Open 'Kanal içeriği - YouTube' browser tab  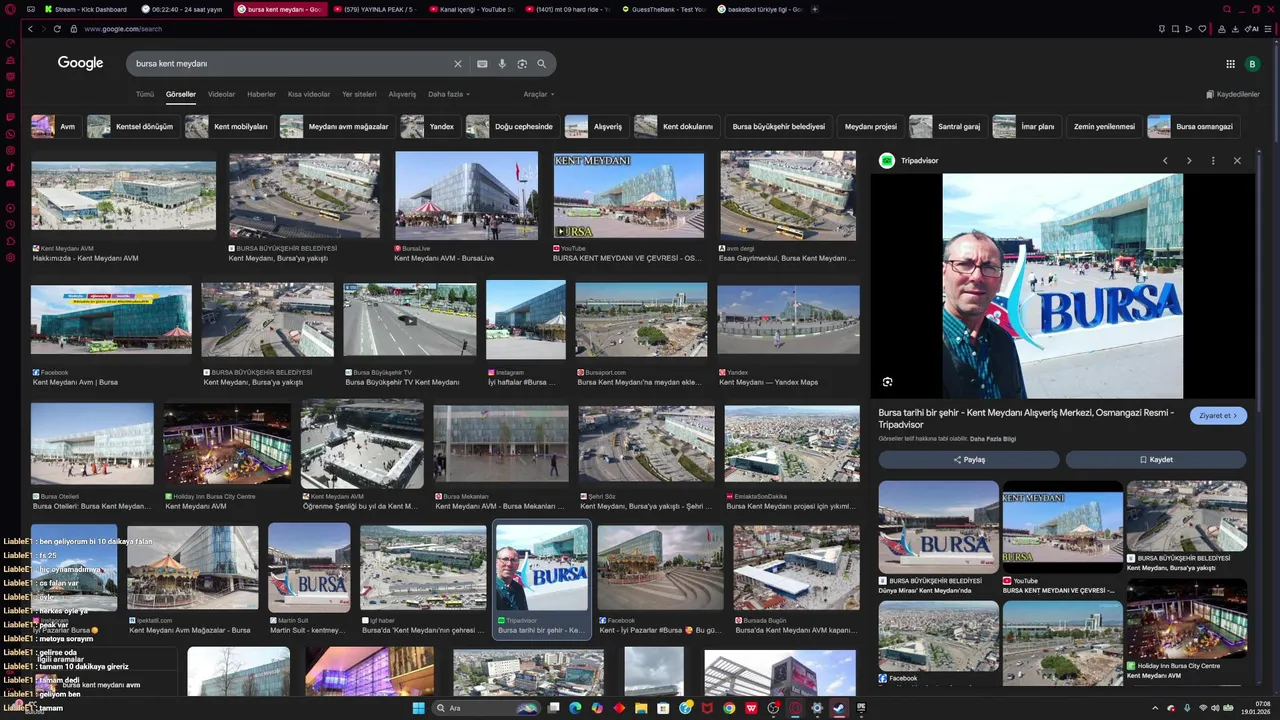click(x=471, y=9)
